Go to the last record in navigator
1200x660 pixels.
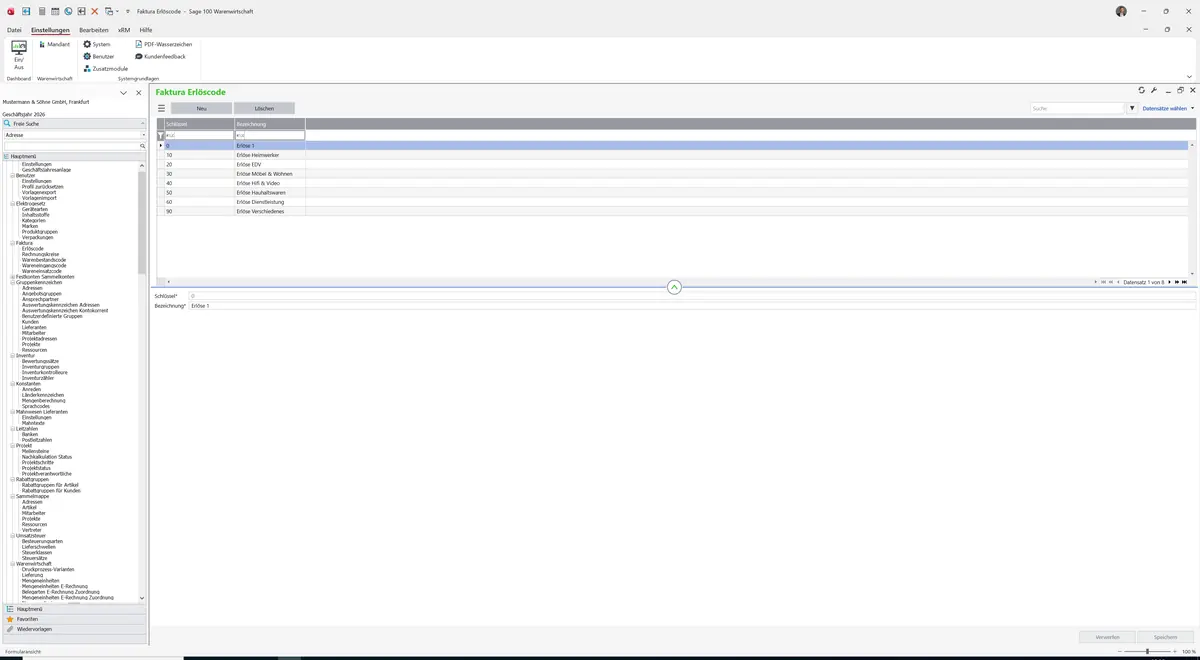pos(1185,282)
